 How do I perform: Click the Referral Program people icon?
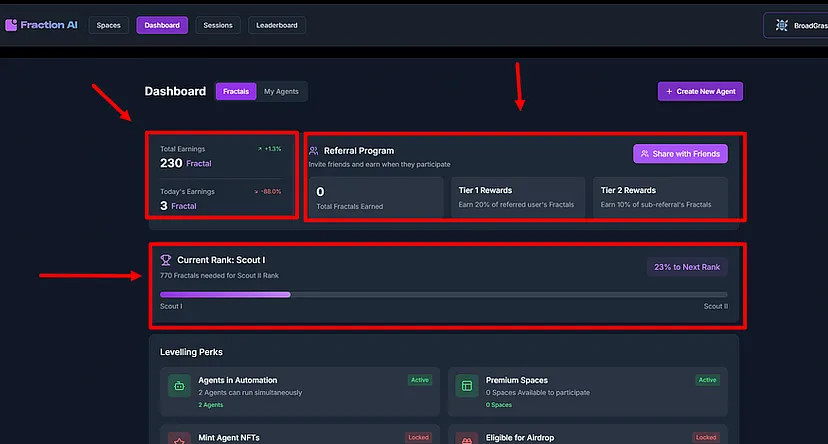point(314,151)
